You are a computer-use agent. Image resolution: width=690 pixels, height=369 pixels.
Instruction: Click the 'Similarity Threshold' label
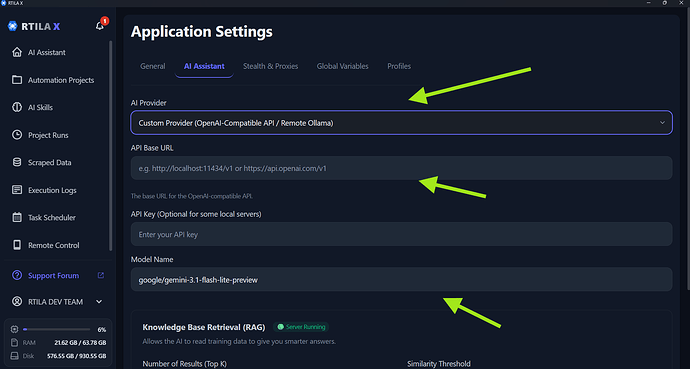point(439,364)
